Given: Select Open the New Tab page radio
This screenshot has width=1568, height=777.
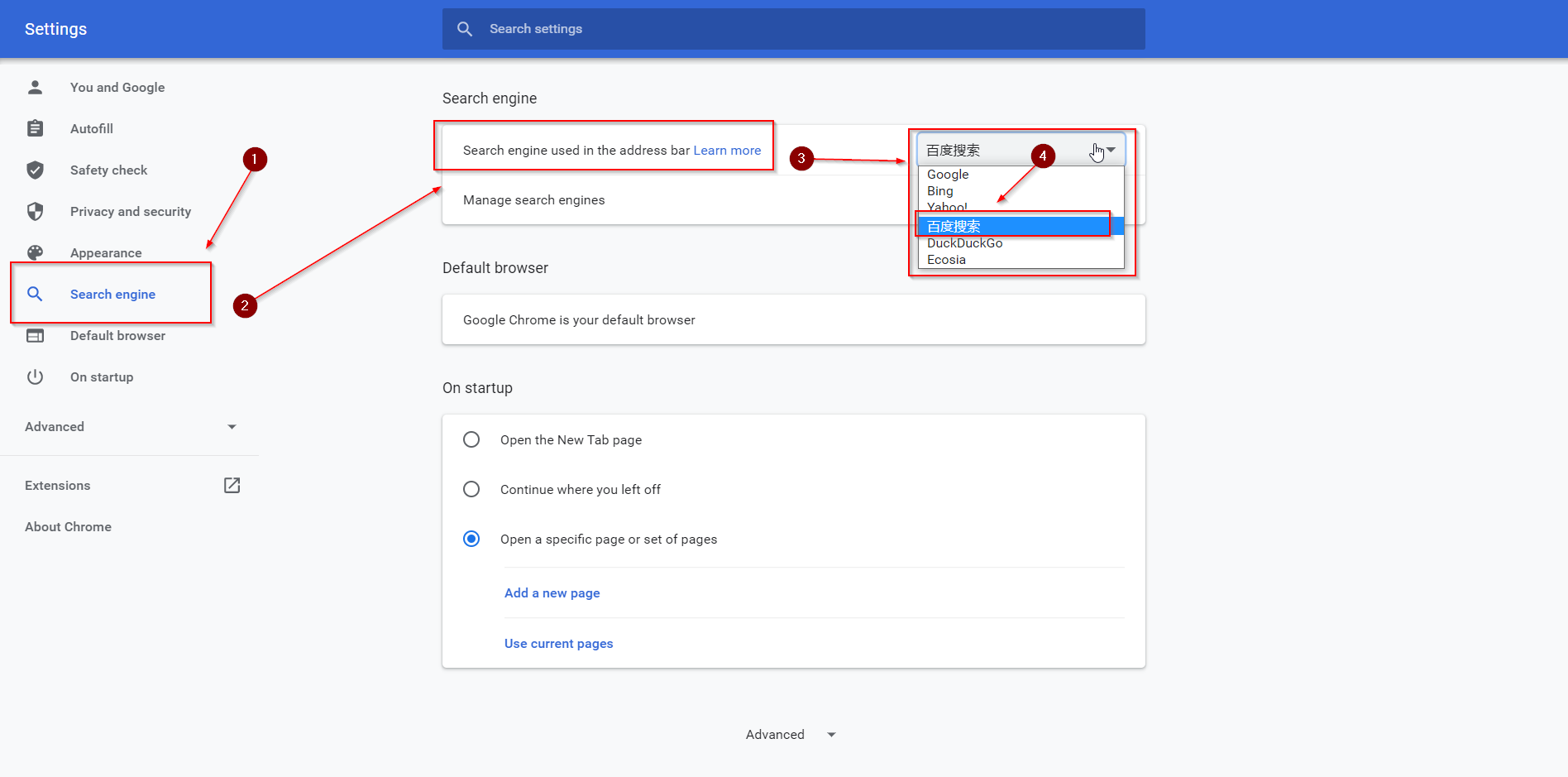Looking at the screenshot, I should point(471,439).
